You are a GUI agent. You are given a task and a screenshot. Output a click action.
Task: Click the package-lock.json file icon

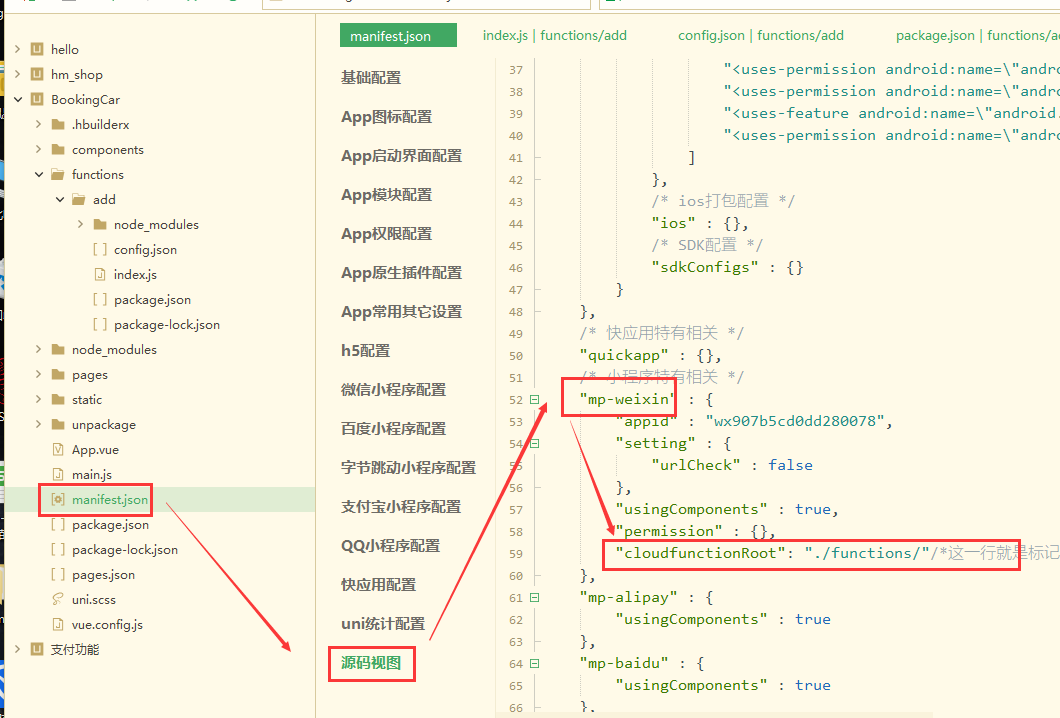pyautogui.click(x=56, y=549)
